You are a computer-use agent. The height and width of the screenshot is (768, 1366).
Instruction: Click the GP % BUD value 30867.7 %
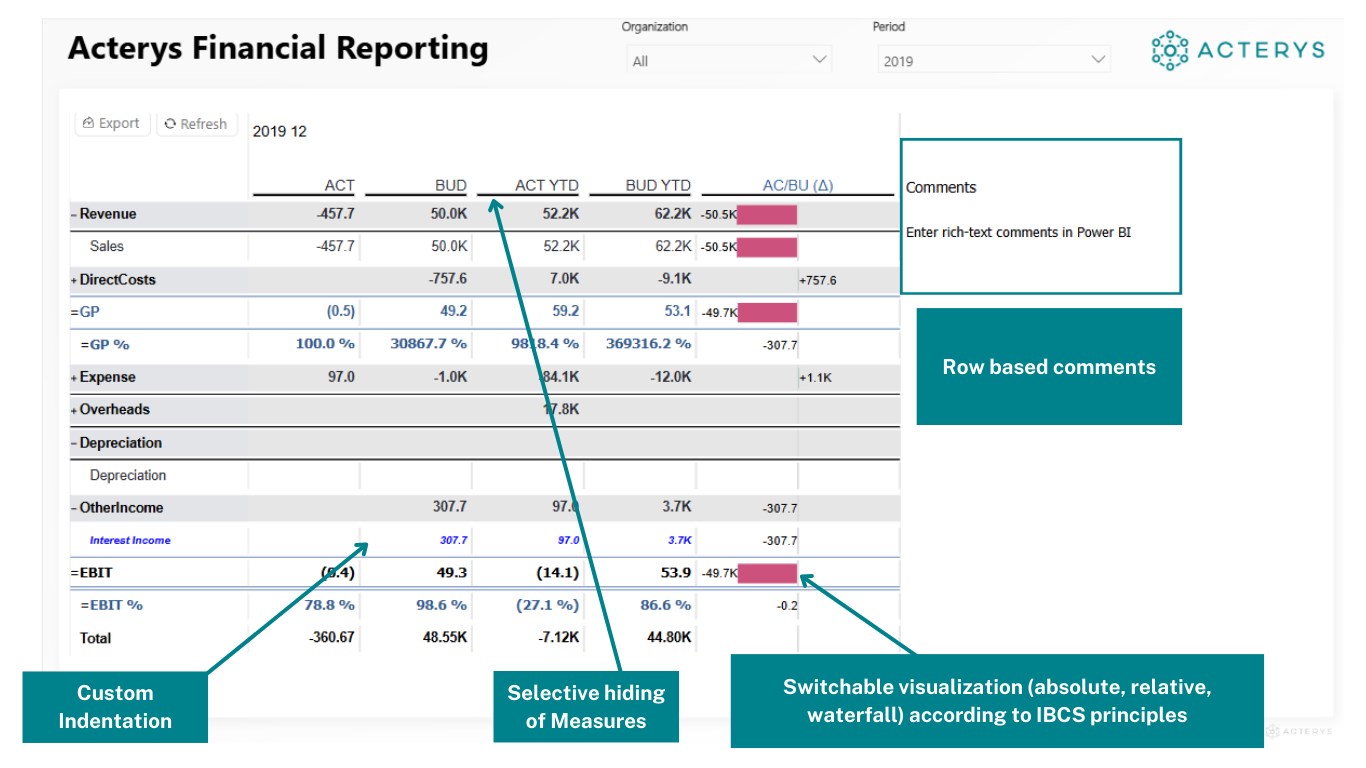[x=428, y=344]
